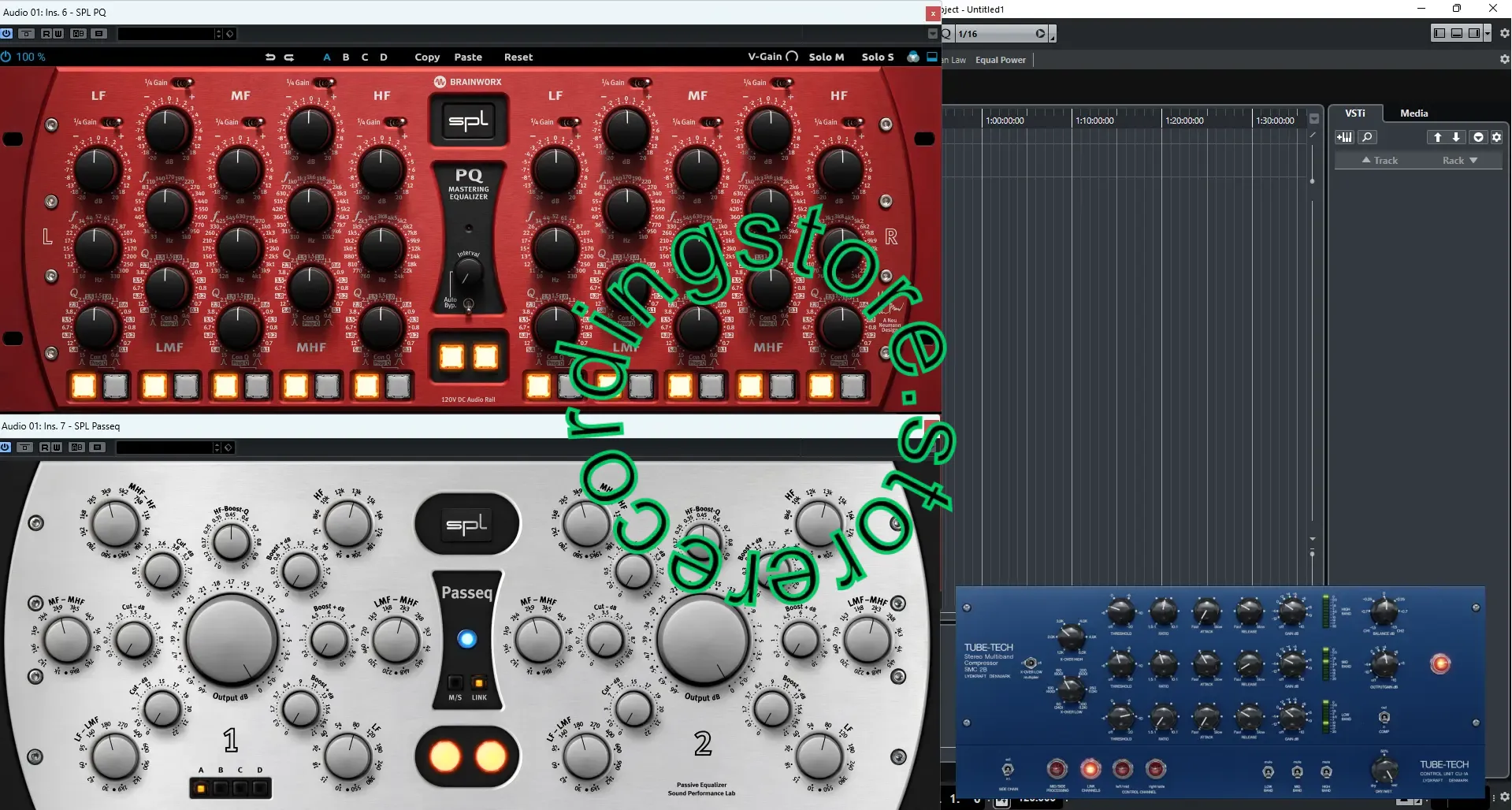Click Tube-Tech red power lamp
This screenshot has height=810, width=1512.
coord(1440,663)
